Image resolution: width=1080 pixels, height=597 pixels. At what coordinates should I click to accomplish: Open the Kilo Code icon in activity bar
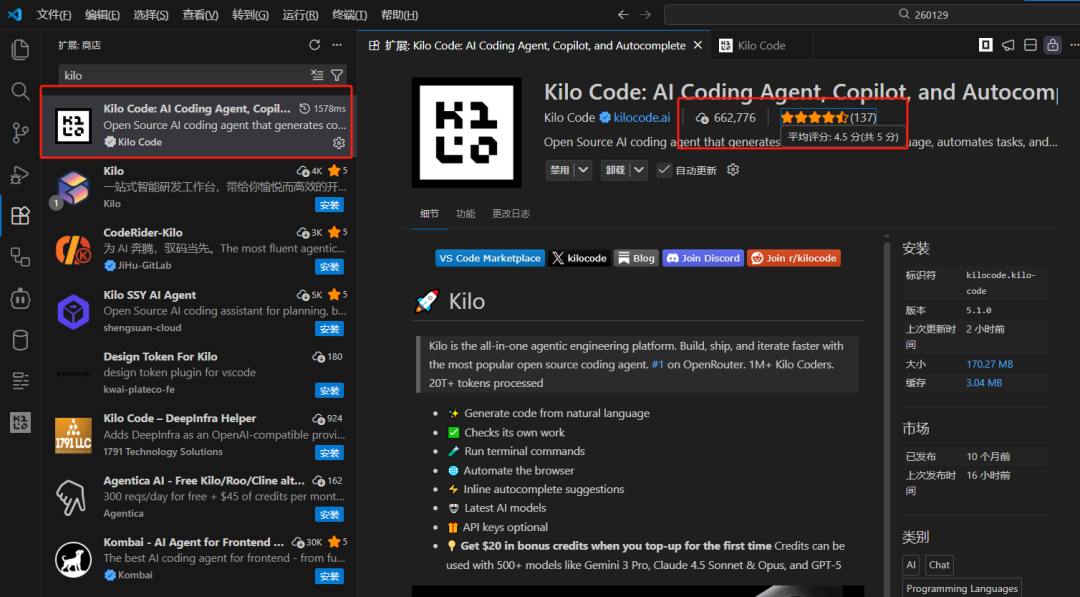coord(20,422)
